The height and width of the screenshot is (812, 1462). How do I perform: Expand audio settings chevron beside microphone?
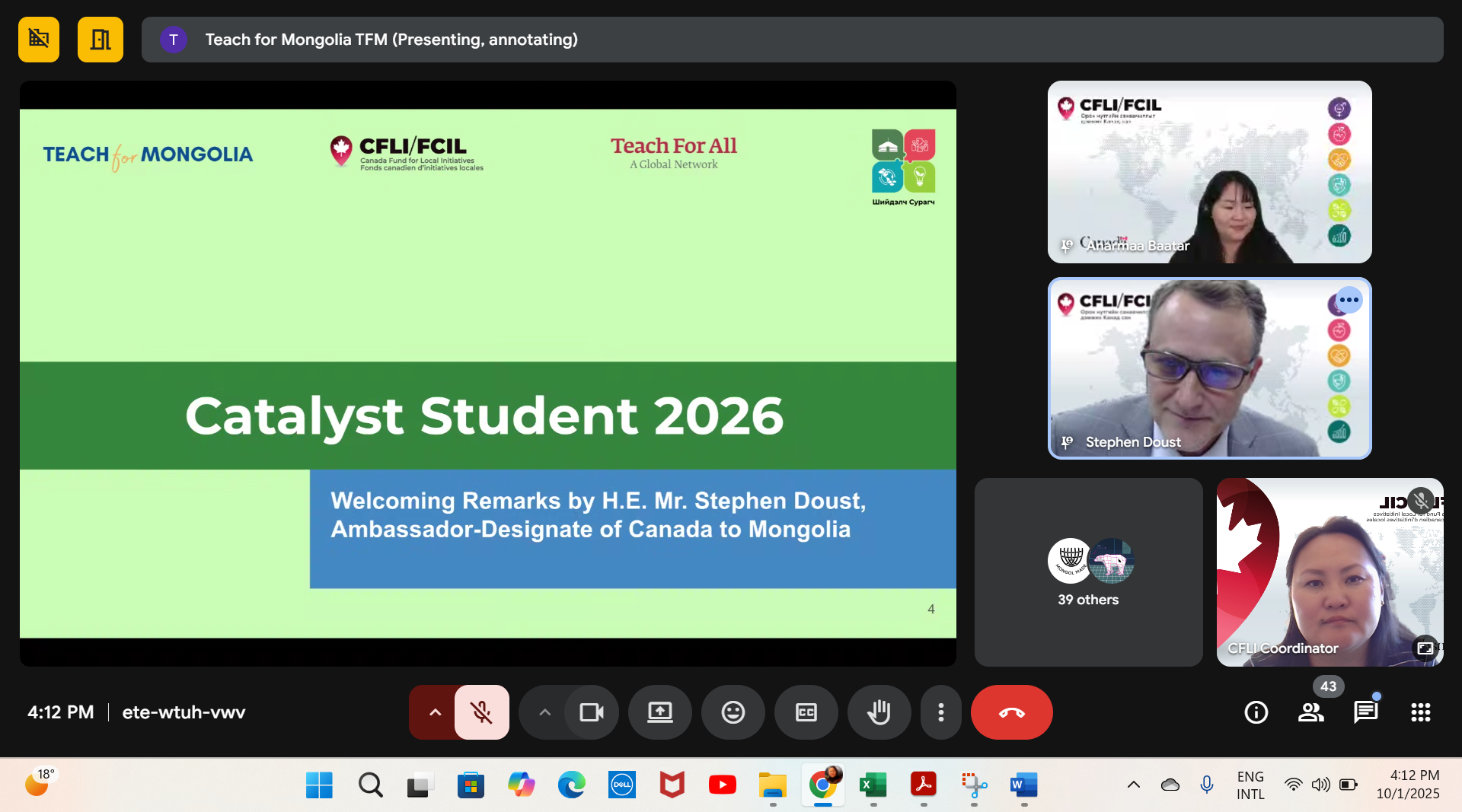coord(435,712)
